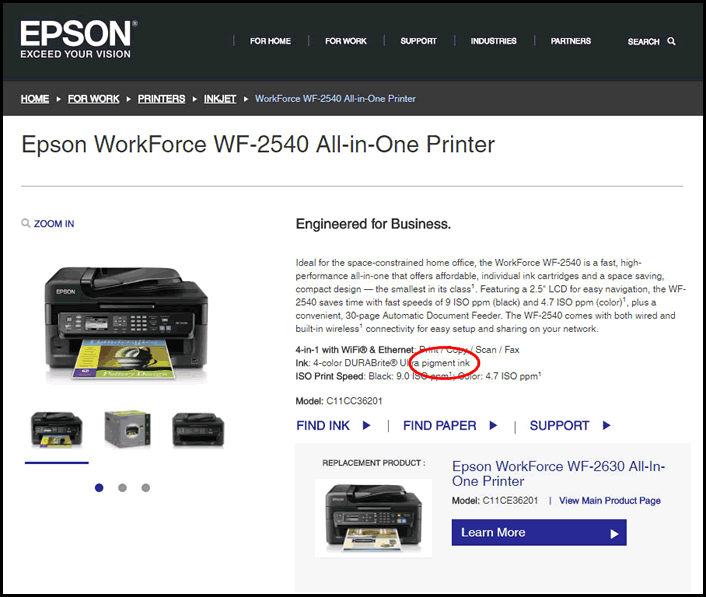Viewport: 706px width, 597px height.
Task: Select first printer thumbnail with printout
Action: tap(57, 430)
